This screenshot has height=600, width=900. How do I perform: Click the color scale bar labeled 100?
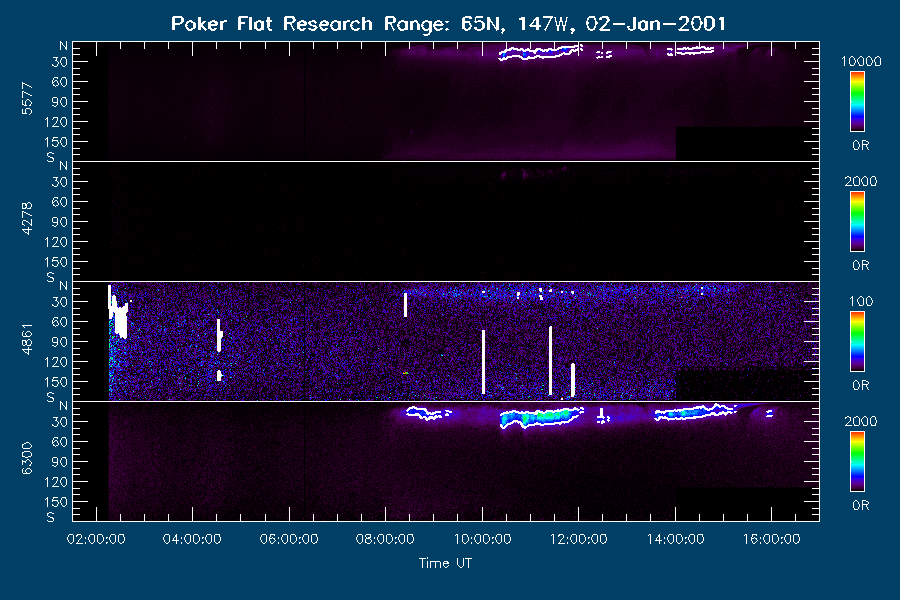pos(857,342)
